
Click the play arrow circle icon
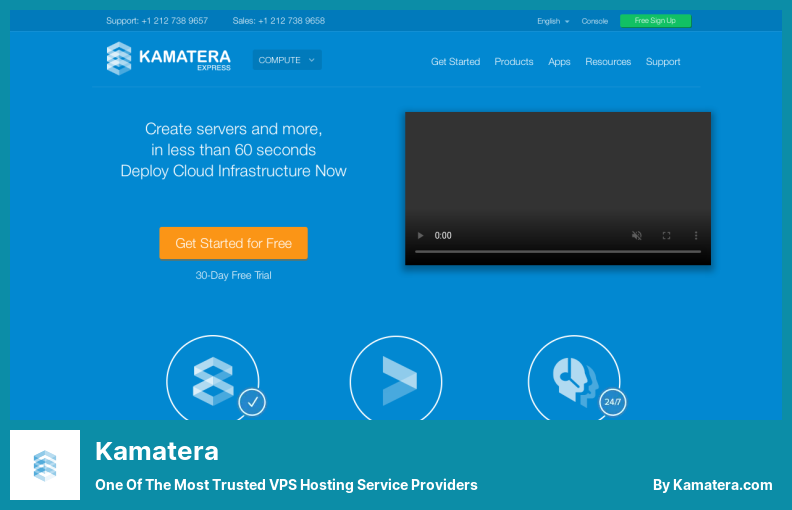(396, 380)
